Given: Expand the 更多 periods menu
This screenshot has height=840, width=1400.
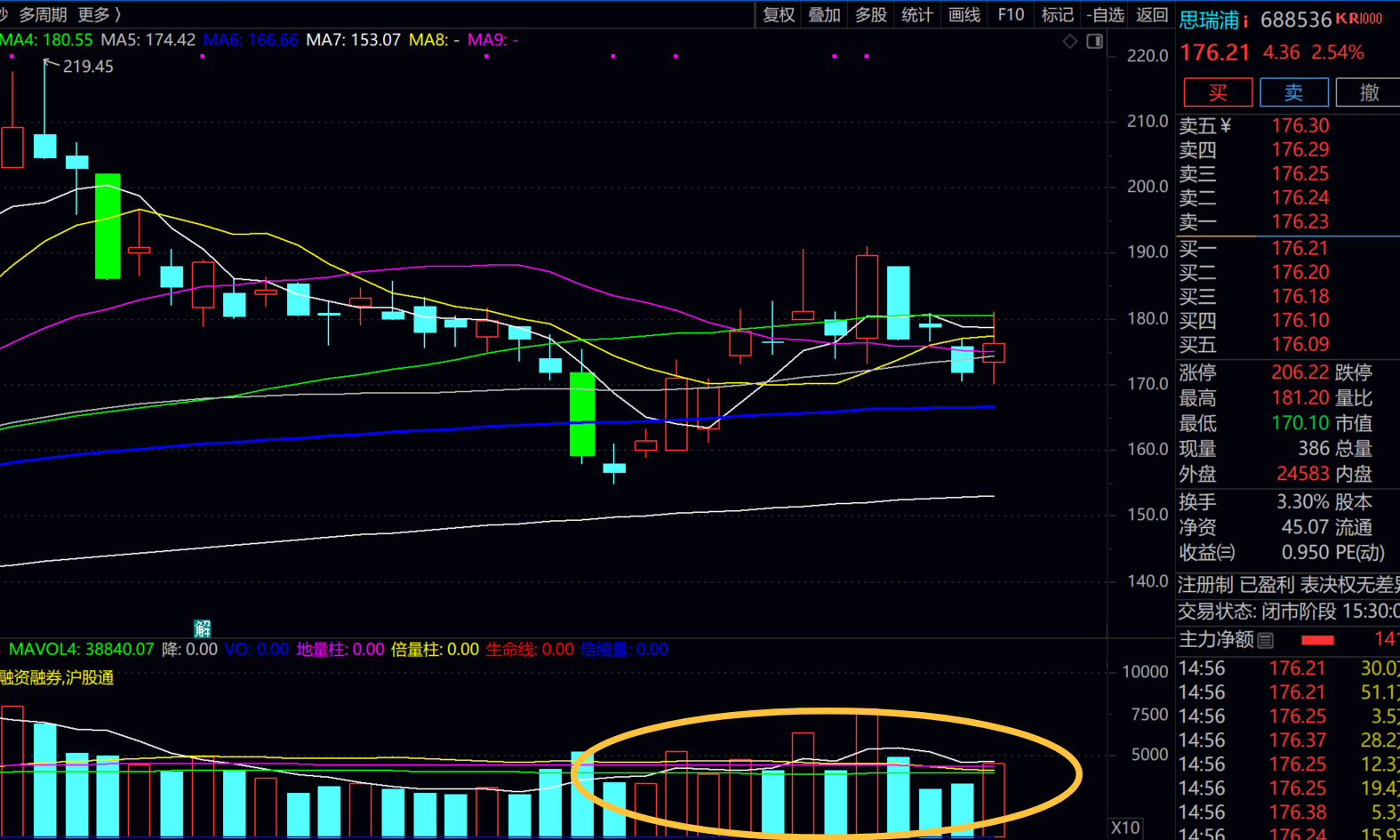Looking at the screenshot, I should 99,15.
